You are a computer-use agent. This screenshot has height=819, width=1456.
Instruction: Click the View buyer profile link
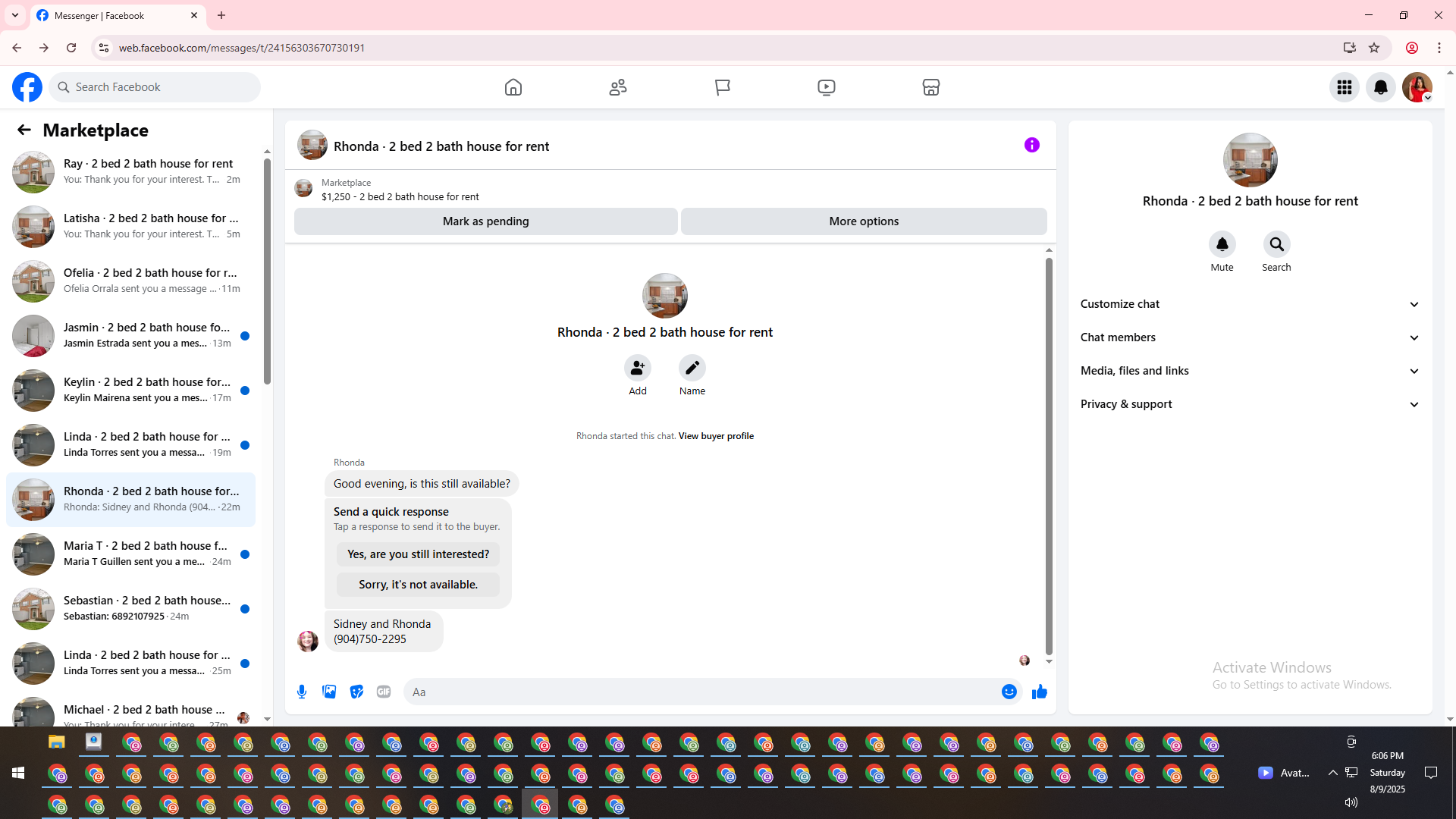[716, 436]
